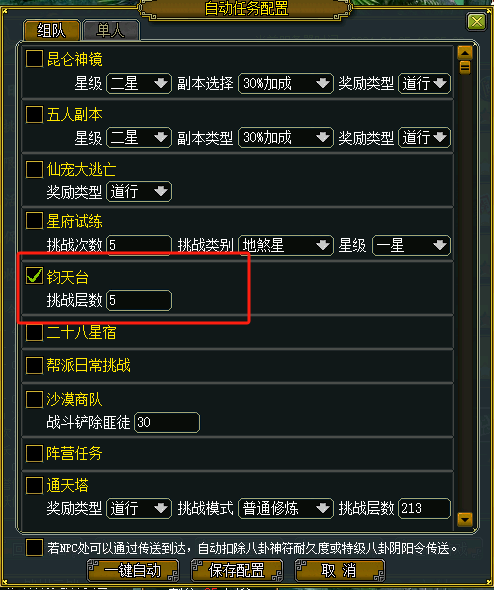Click the scrollbar up arrow icon
Image resolution: width=494 pixels, height=590 pixels.
pyautogui.click(x=465, y=53)
